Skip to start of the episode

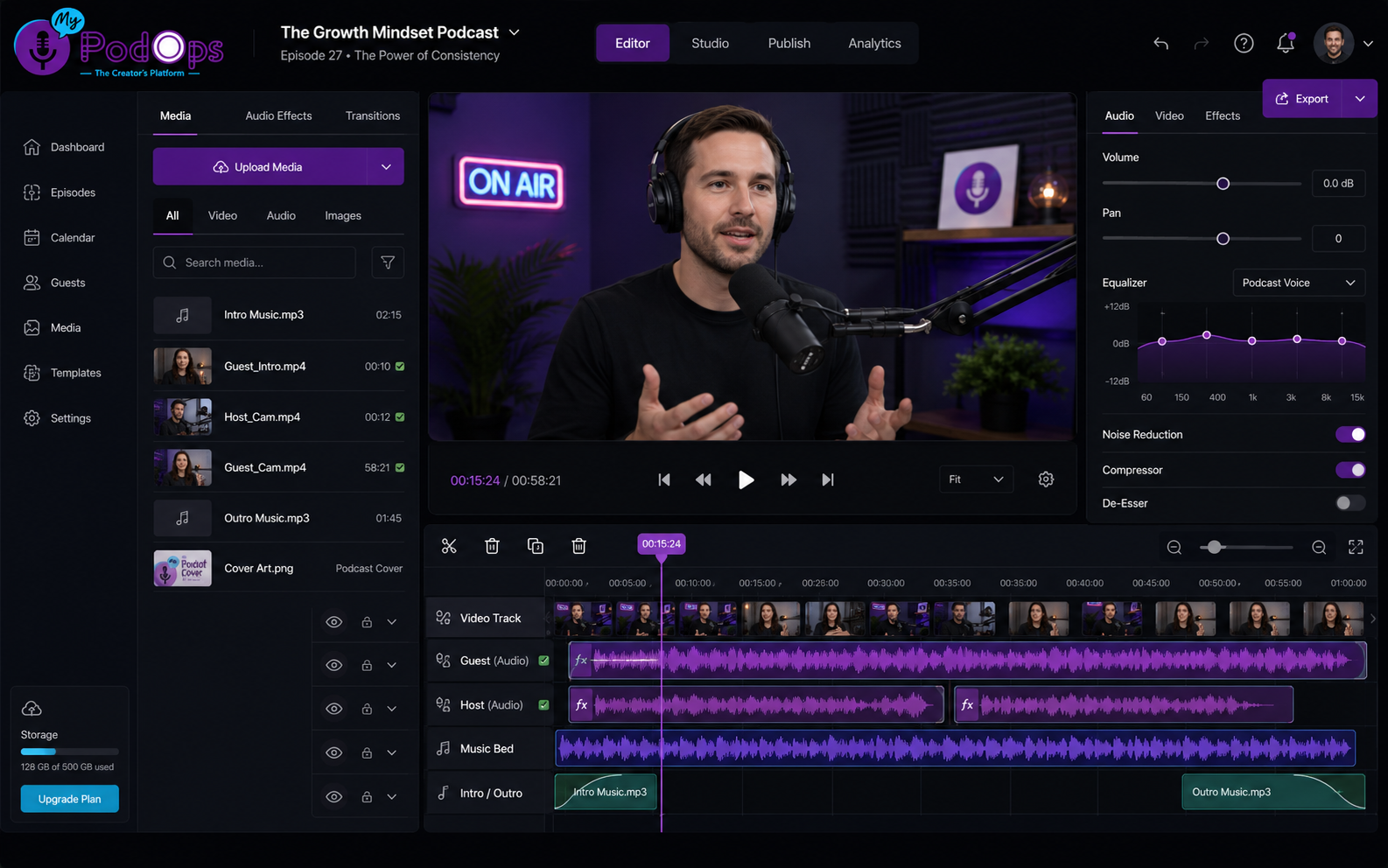coord(664,479)
